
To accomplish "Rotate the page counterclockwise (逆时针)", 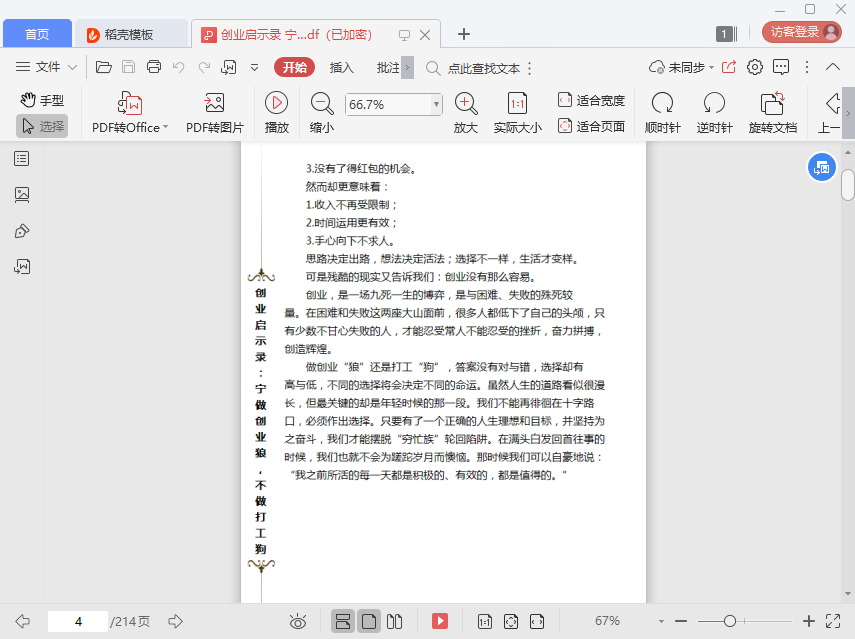I will (x=714, y=103).
